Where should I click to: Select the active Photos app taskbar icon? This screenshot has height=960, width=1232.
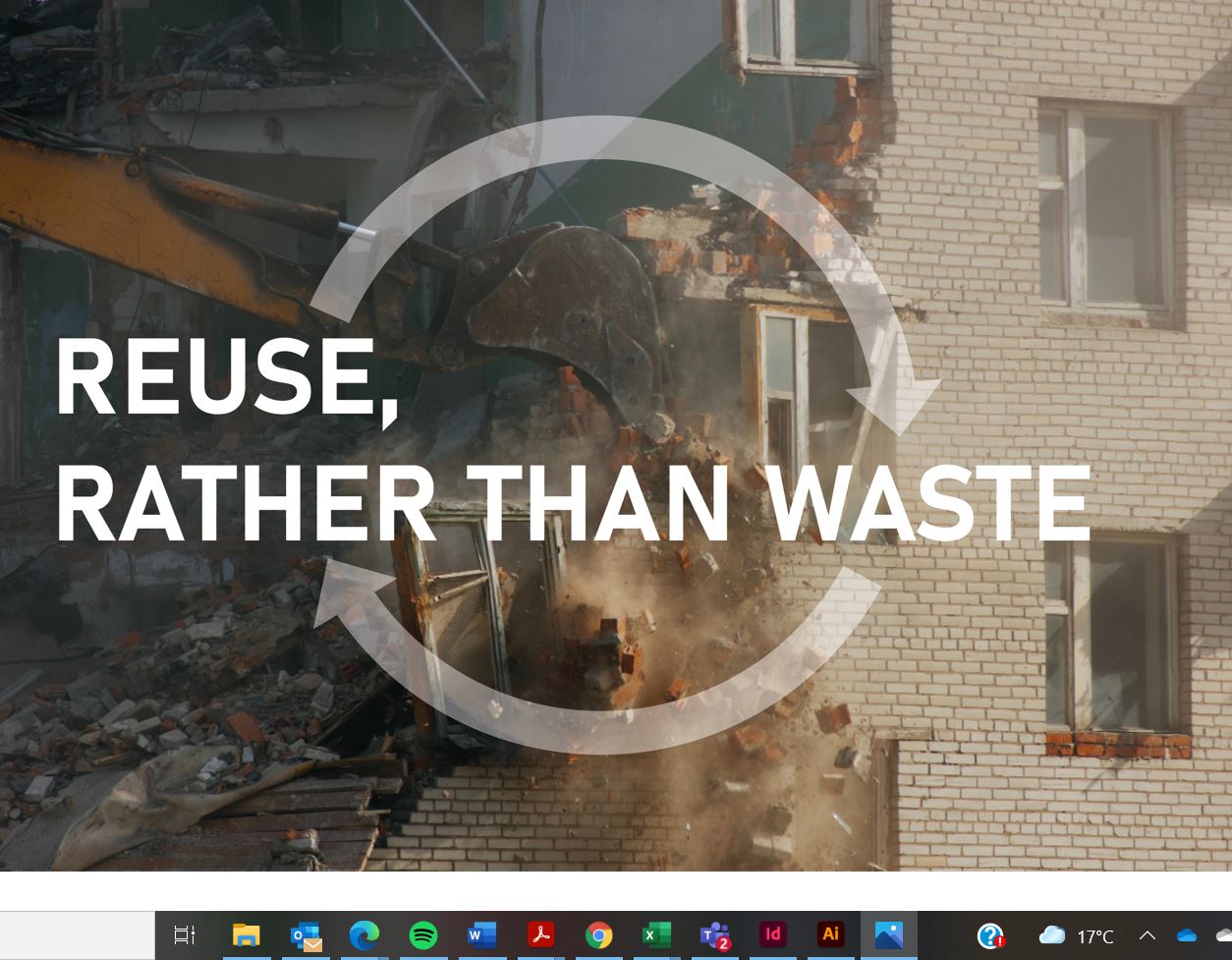(x=889, y=935)
